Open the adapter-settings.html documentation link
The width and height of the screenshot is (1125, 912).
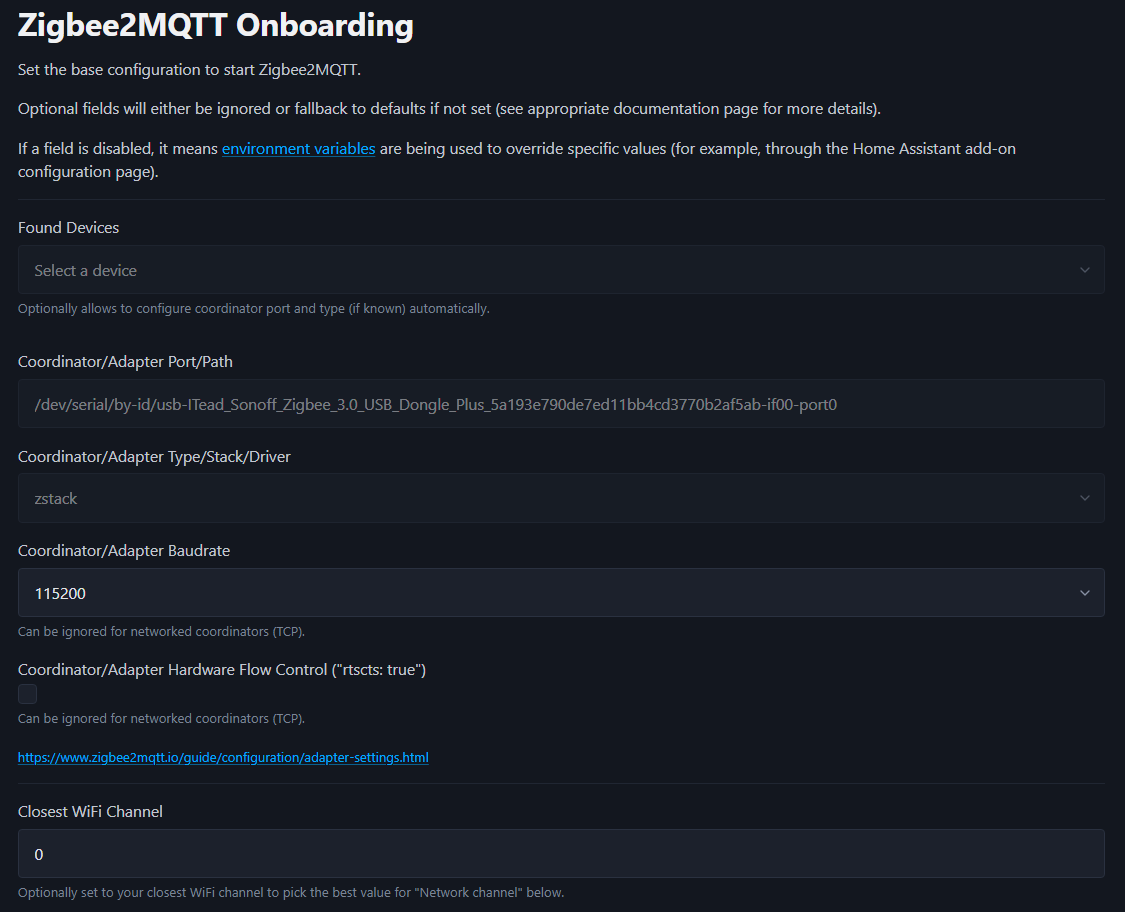tap(223, 758)
